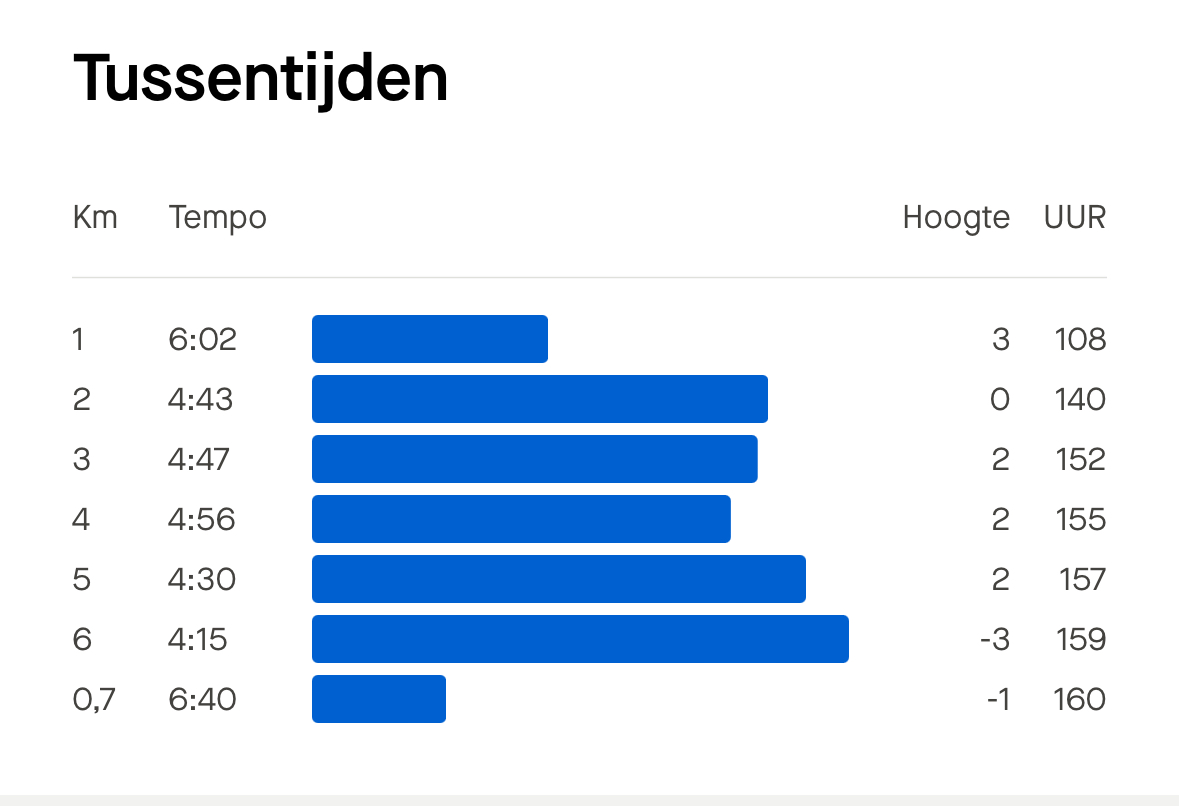Click the elevation value -3

[995, 640]
